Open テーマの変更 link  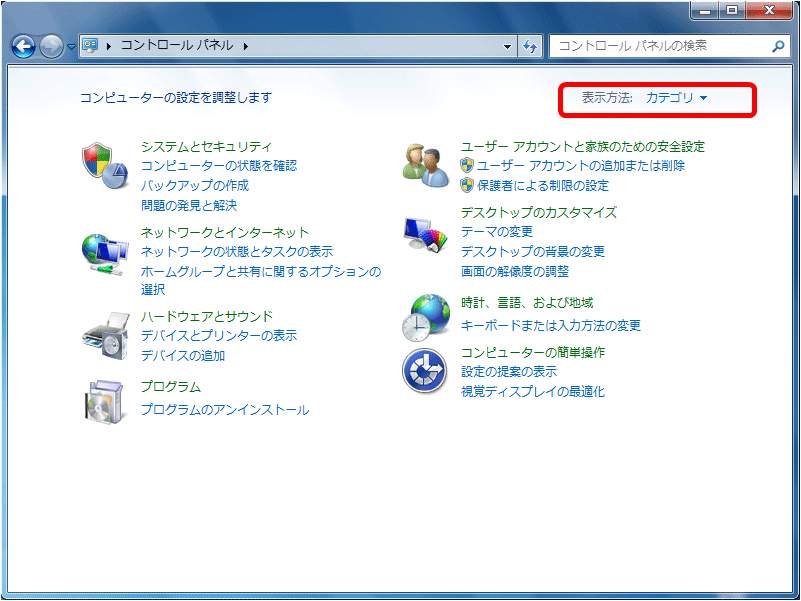point(497,232)
